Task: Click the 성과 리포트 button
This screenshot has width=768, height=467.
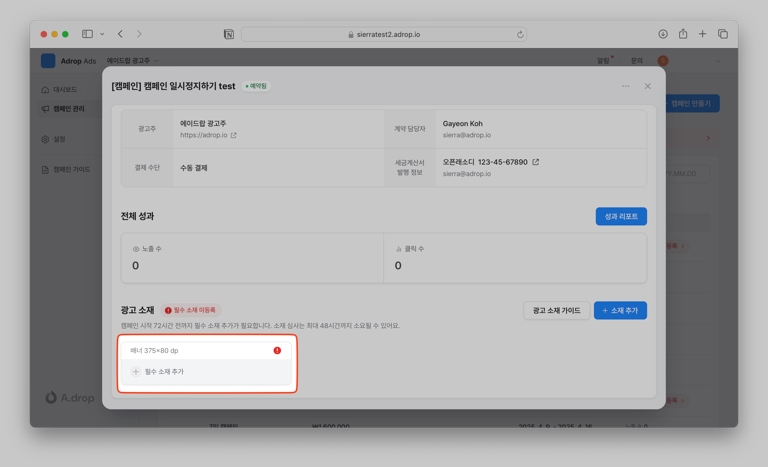Action: tap(620, 216)
